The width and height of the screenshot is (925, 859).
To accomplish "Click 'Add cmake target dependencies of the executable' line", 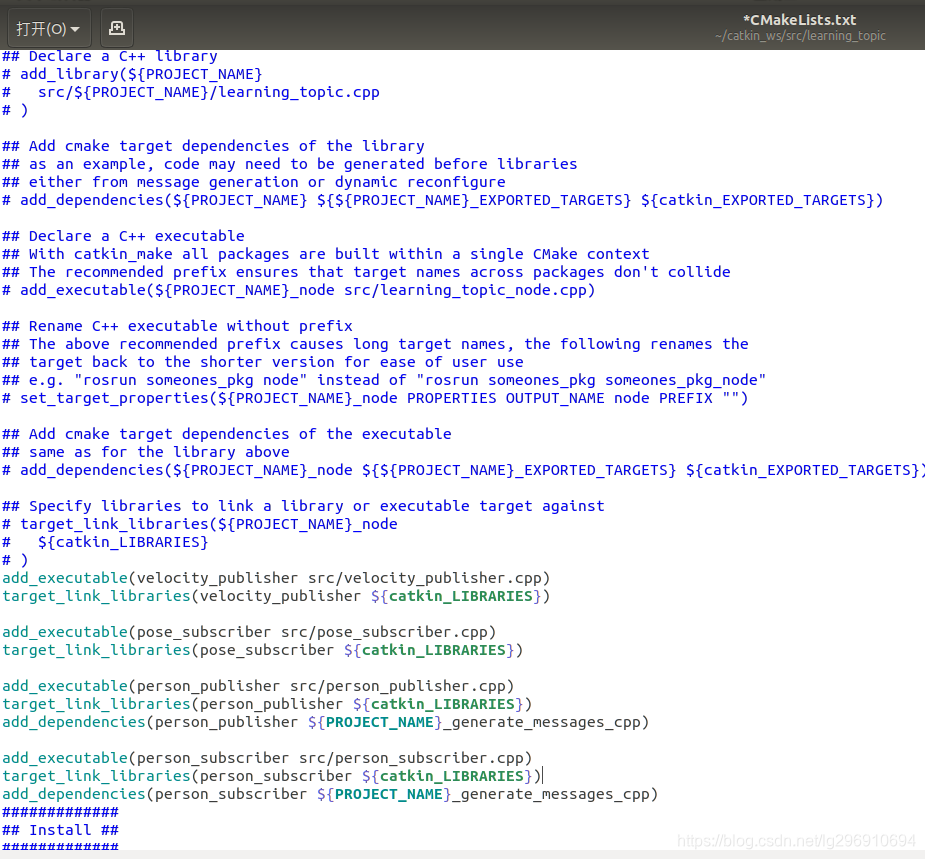I will pos(227,434).
